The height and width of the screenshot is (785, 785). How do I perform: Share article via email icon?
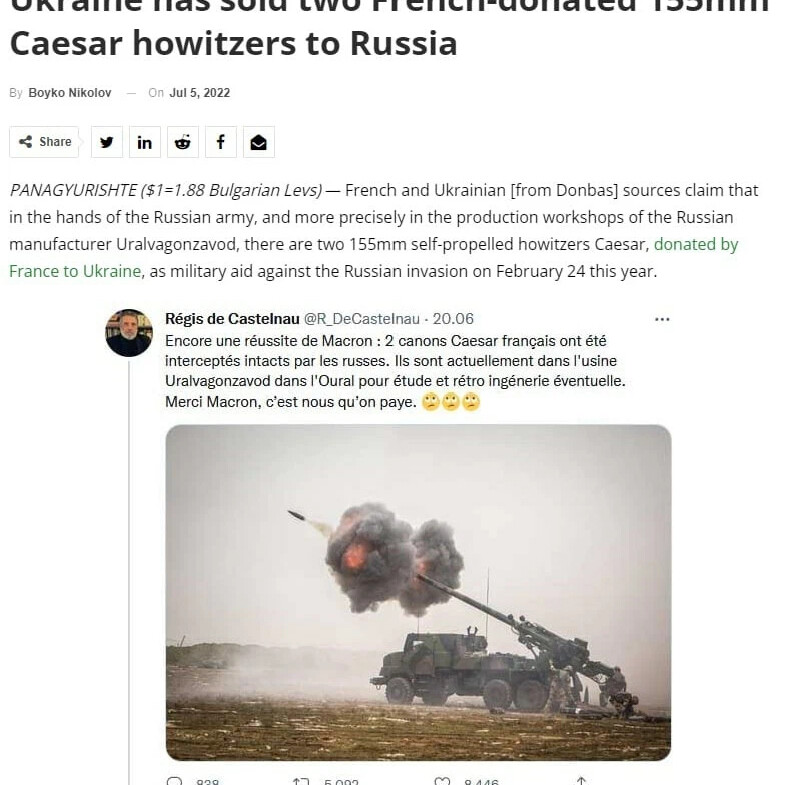click(x=259, y=142)
